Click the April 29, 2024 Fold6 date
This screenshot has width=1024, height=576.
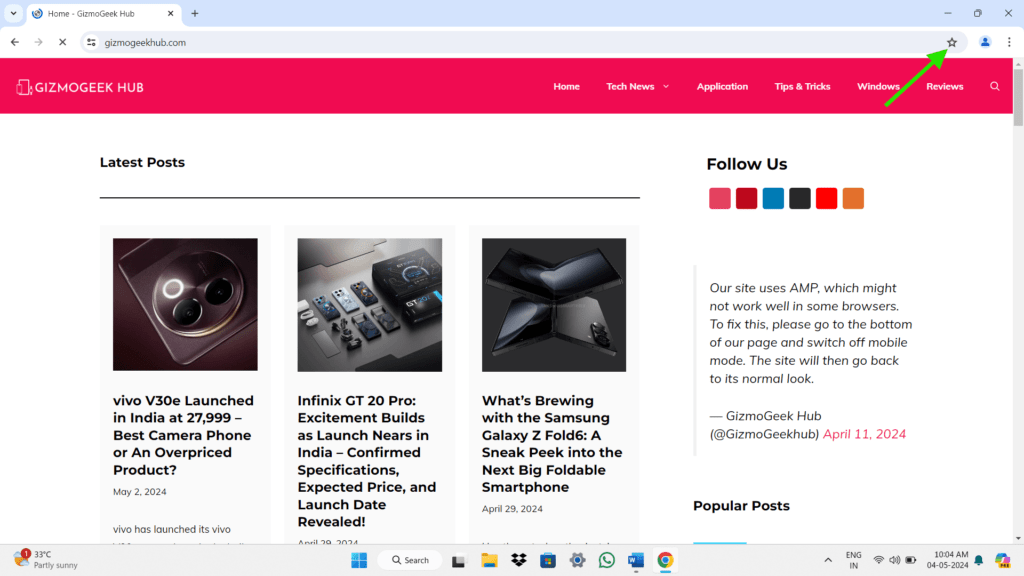(512, 509)
